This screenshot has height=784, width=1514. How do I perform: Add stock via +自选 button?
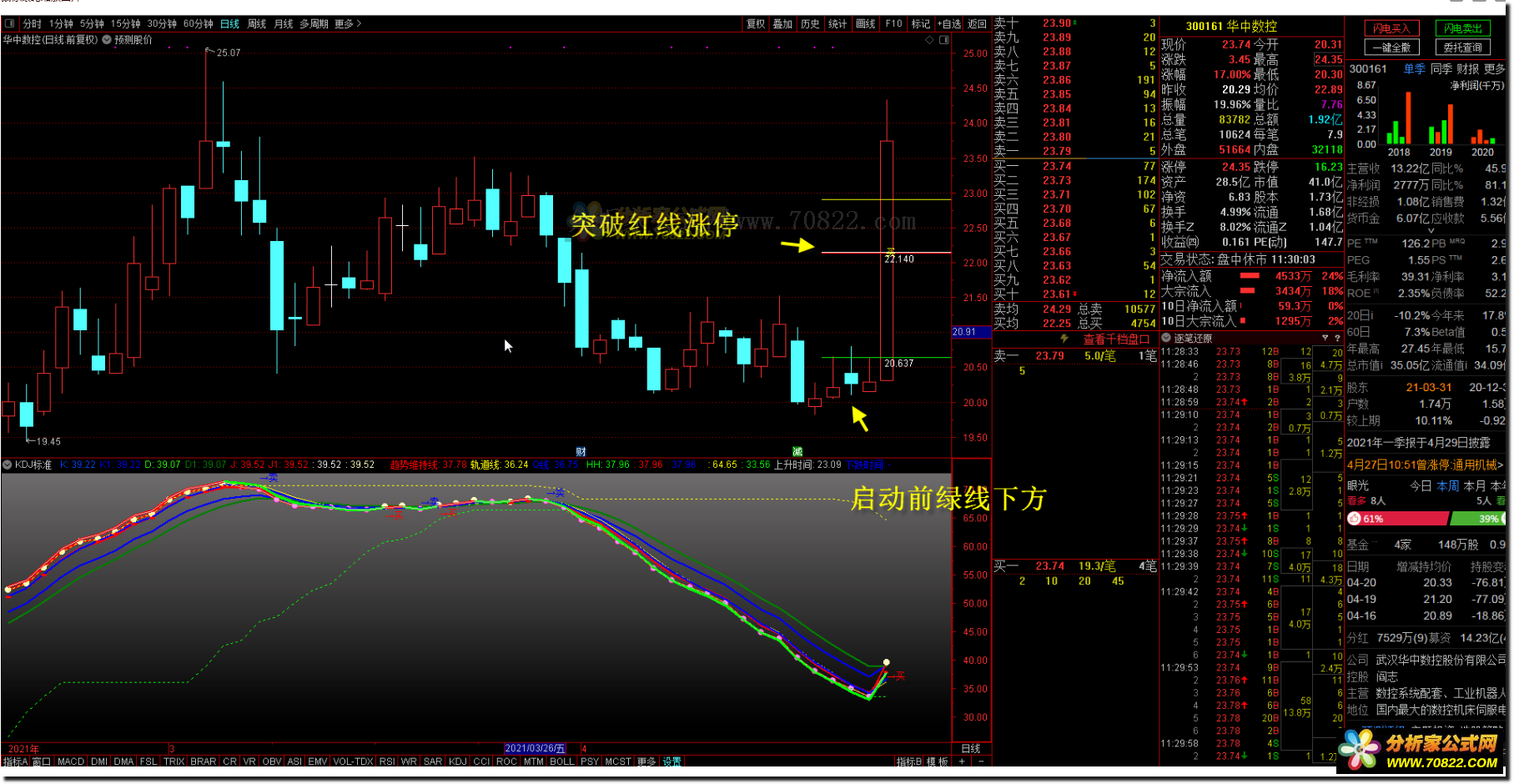click(949, 24)
